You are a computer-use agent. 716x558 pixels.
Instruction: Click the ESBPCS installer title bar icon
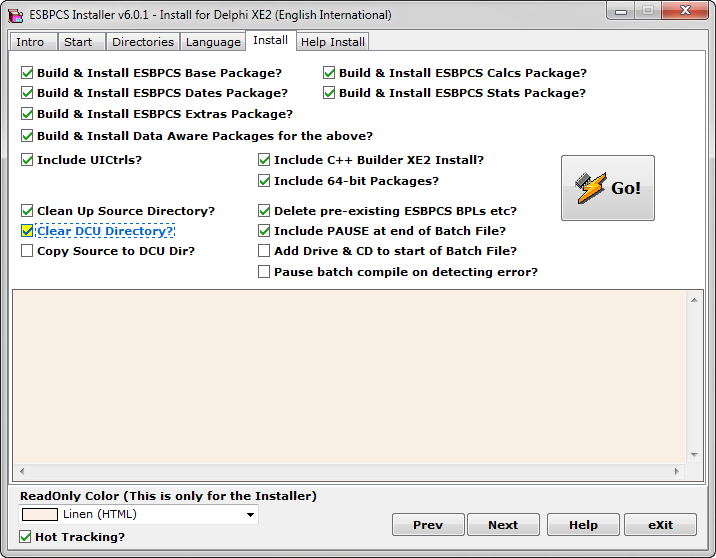point(15,15)
